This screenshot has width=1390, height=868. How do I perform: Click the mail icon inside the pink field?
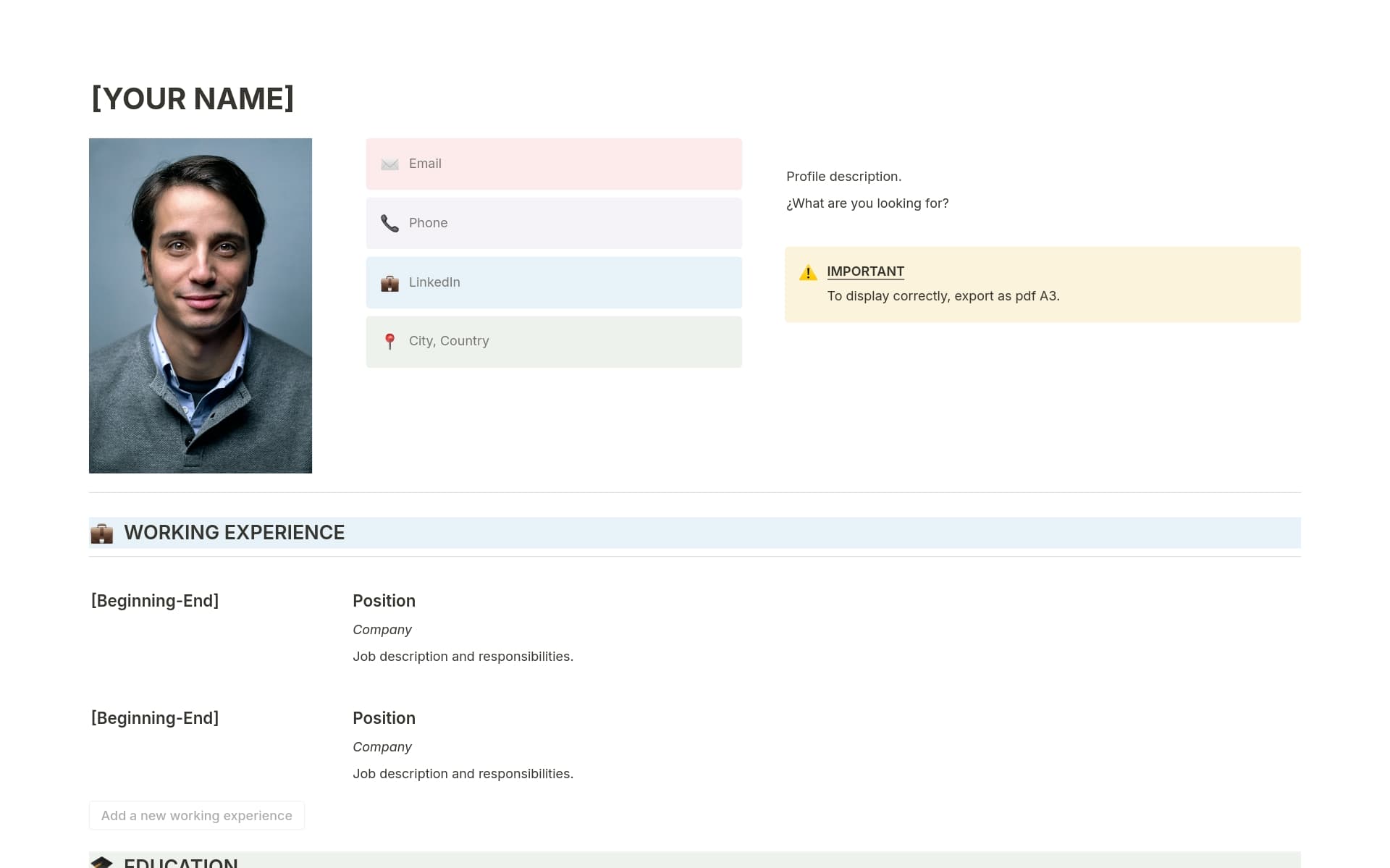(389, 164)
